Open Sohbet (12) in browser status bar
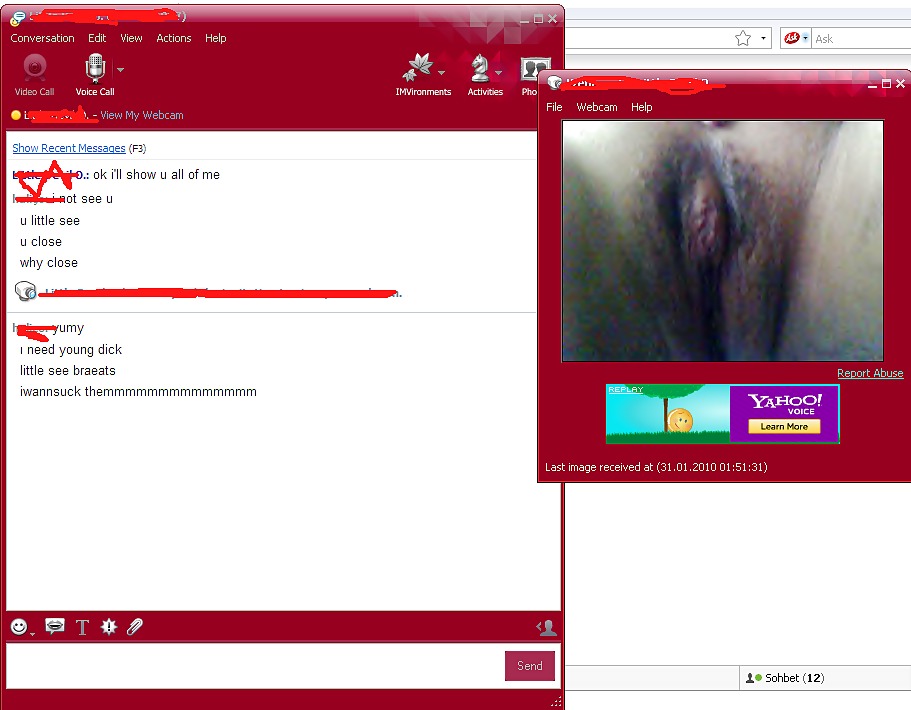911x710 pixels. pos(785,677)
